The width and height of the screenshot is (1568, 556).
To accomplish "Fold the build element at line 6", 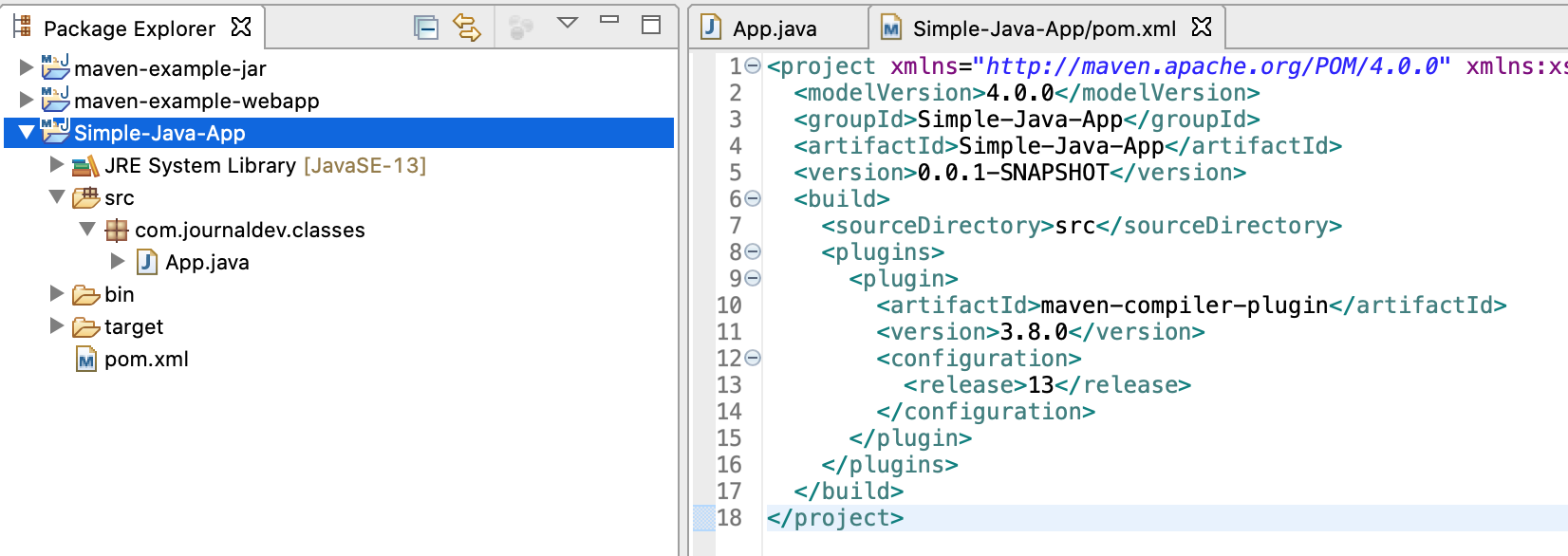I will 753,198.
